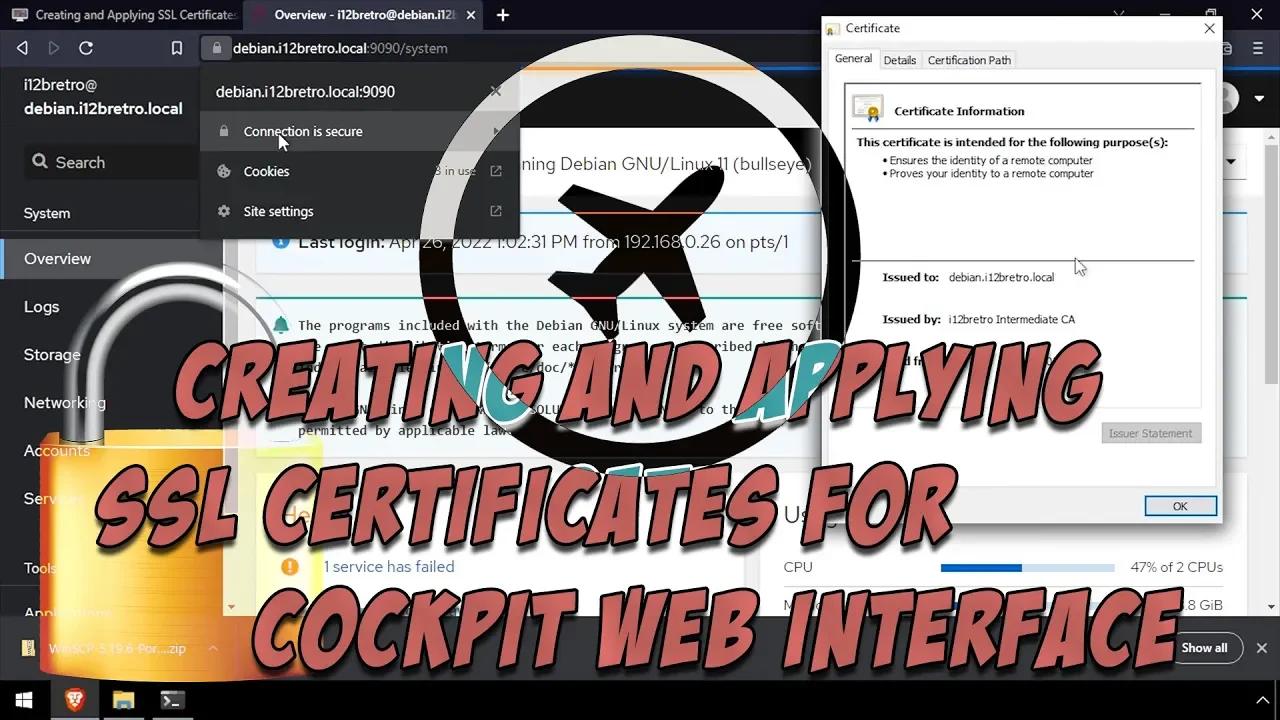Click Show all in the downloads bar
Viewport: 1280px width, 720px height.
(x=1204, y=648)
